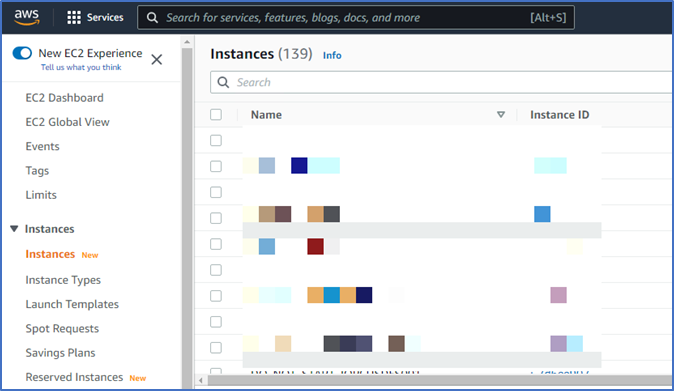674x391 pixels.
Task: Click the table horizontal scroll-left arrow
Action: tap(201, 380)
